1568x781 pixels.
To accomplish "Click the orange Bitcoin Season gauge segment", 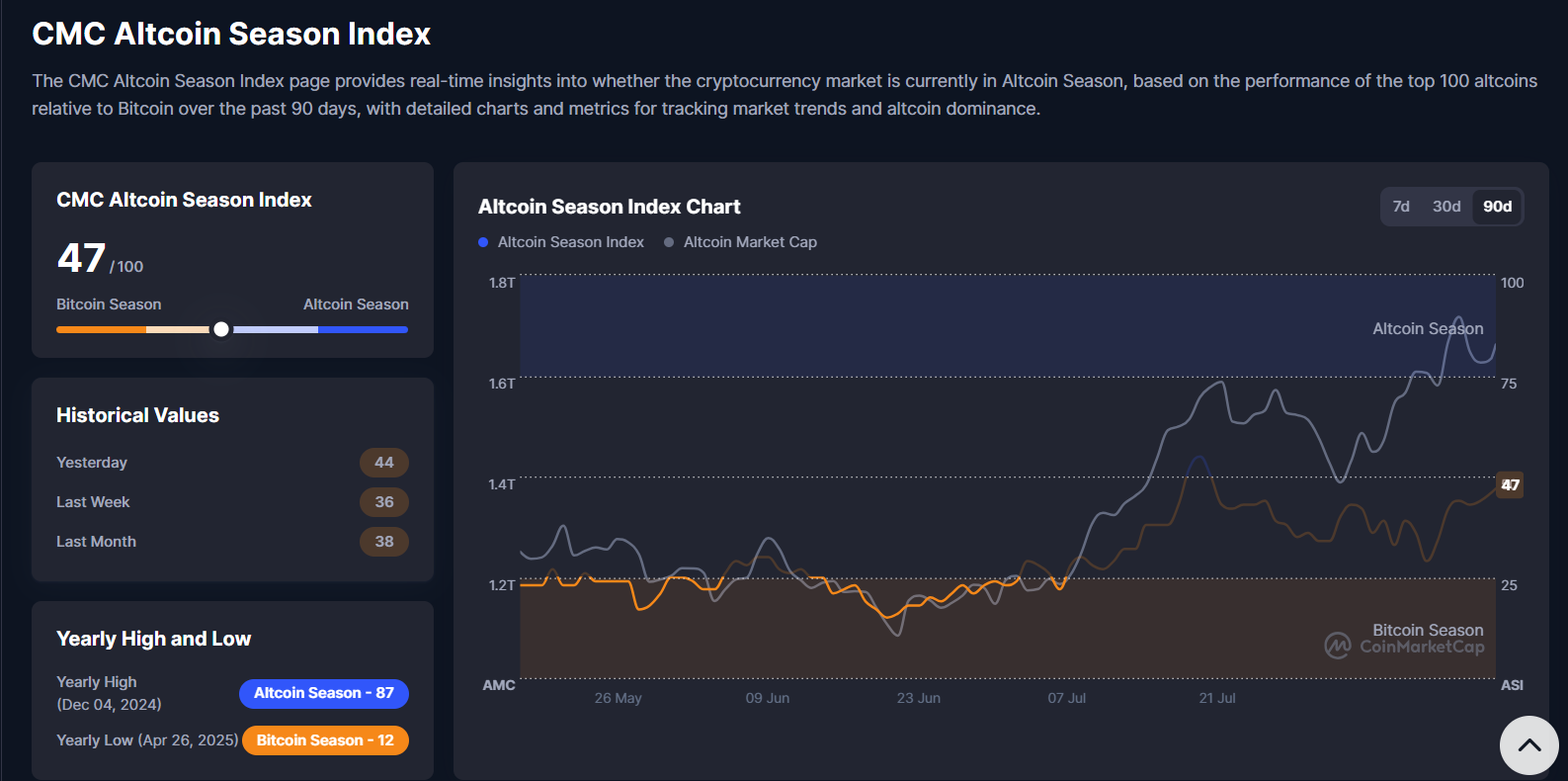I will [101, 329].
